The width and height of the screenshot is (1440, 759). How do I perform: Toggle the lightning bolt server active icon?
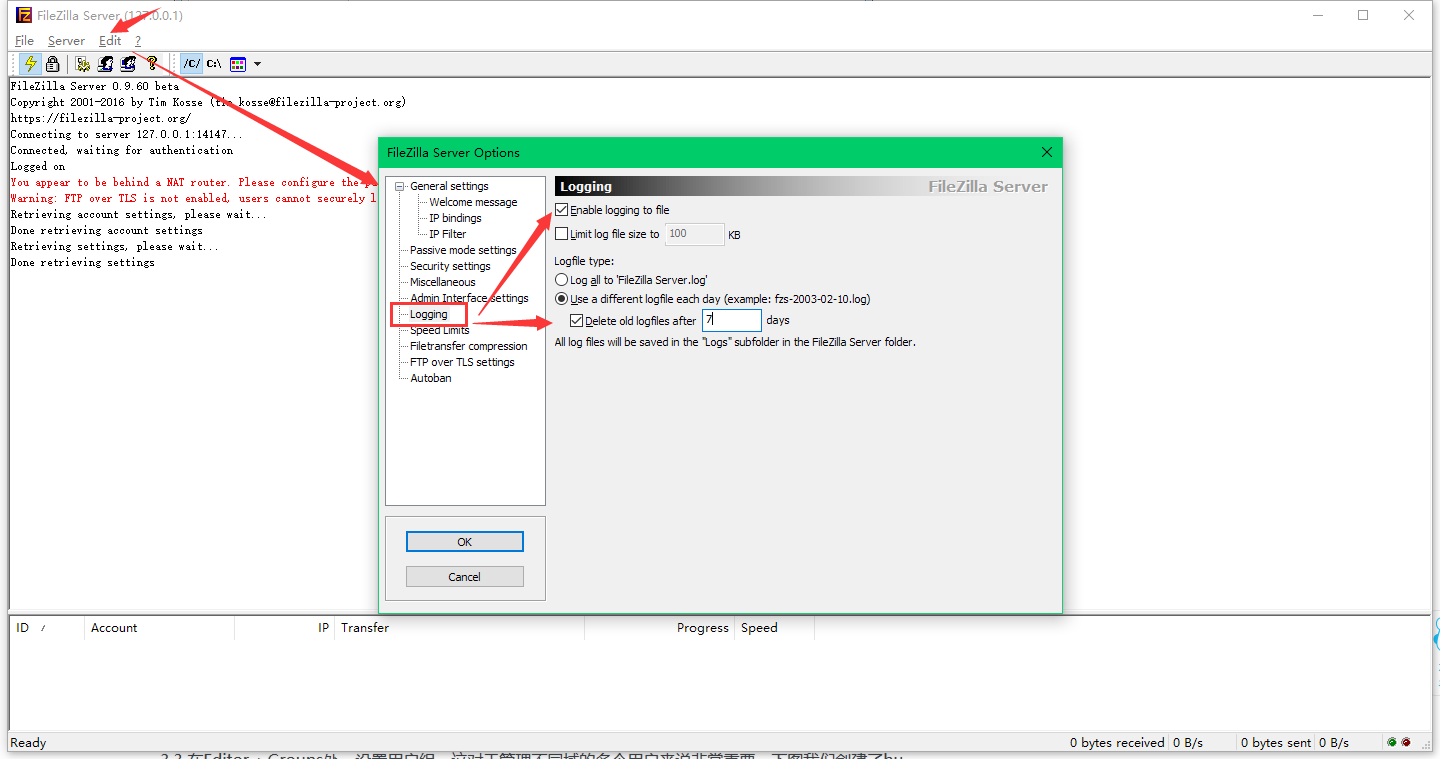coord(30,64)
